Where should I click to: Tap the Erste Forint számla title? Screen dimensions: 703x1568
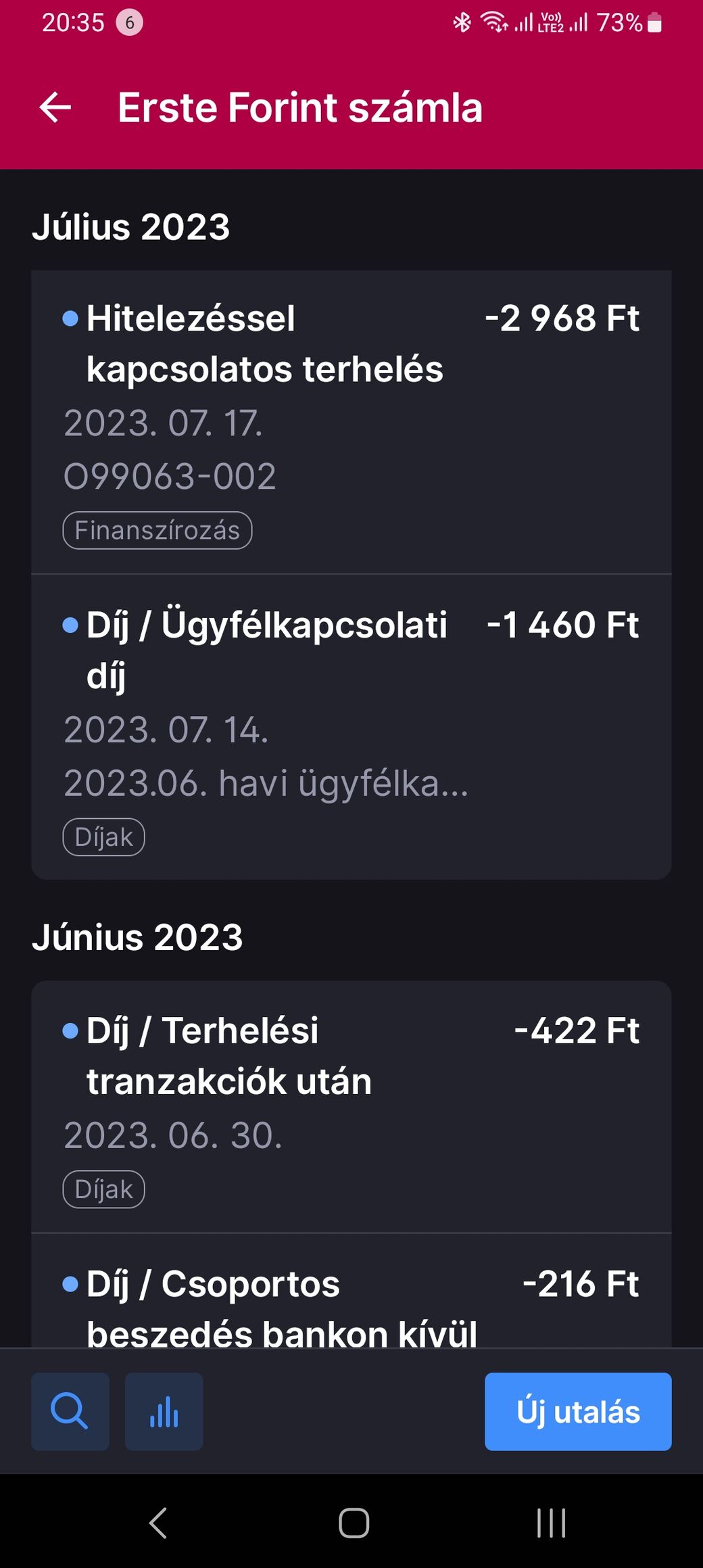click(x=299, y=108)
